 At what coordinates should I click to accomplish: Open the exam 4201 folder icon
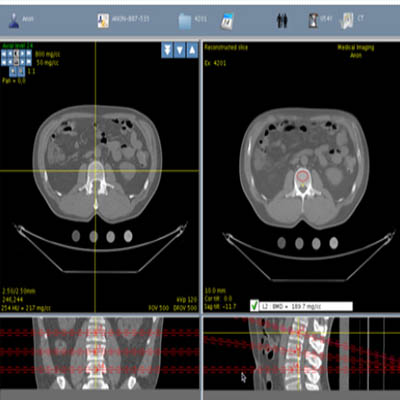click(184, 21)
